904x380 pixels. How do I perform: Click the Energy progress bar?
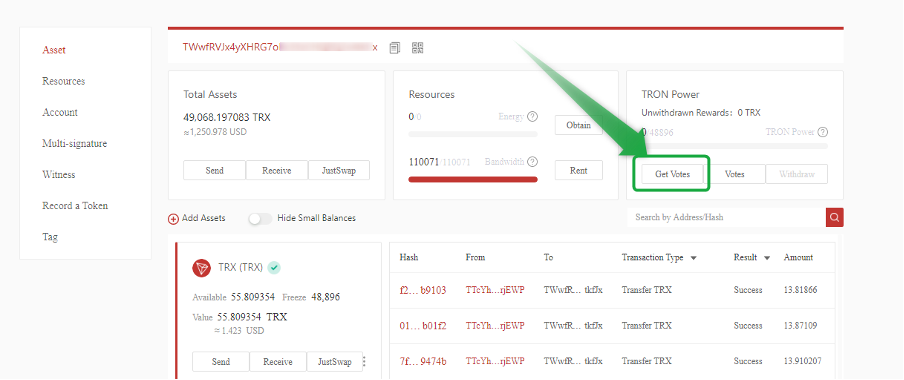point(473,134)
